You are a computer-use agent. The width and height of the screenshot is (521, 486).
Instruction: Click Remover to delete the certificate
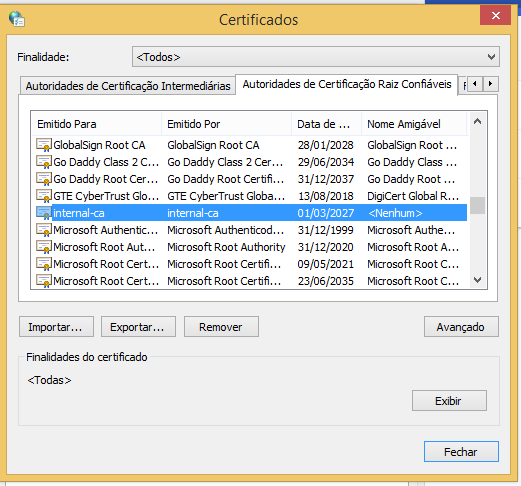click(221, 327)
